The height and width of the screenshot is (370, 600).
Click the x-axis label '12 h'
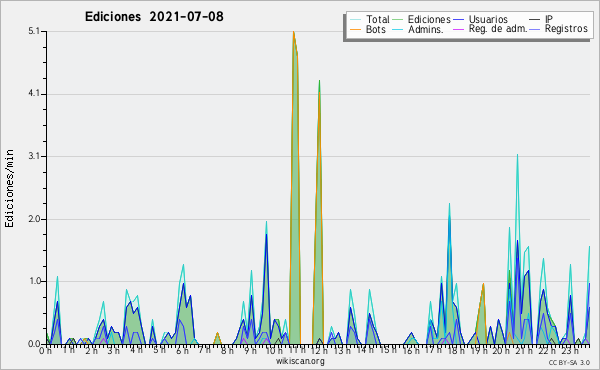pyautogui.click(x=319, y=351)
